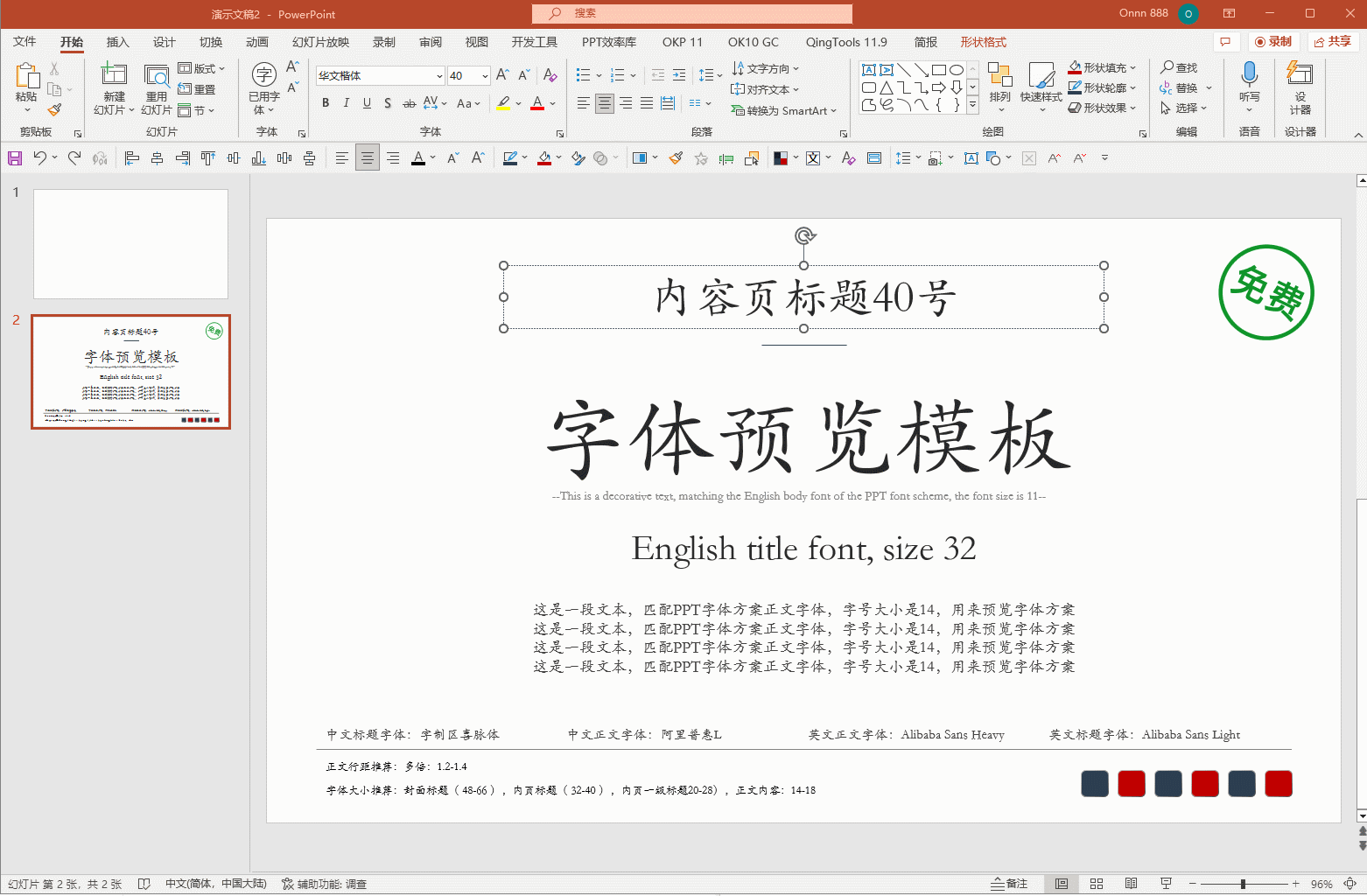The height and width of the screenshot is (896, 1367).
Task: Click the Slide Sorter view icon
Action: tap(1097, 884)
